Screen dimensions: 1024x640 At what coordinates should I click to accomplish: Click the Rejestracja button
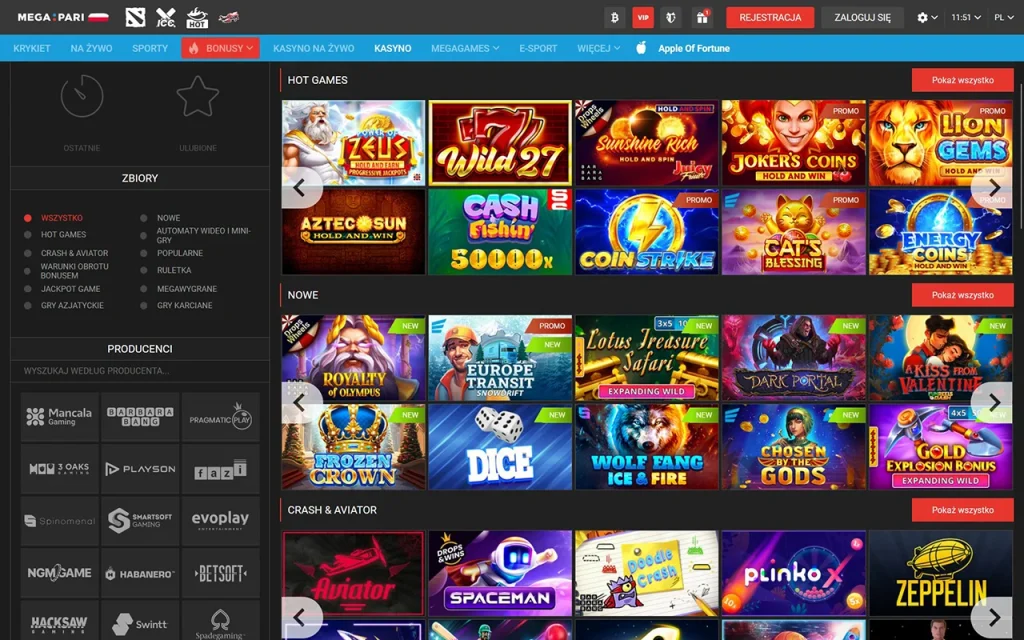[x=770, y=18]
